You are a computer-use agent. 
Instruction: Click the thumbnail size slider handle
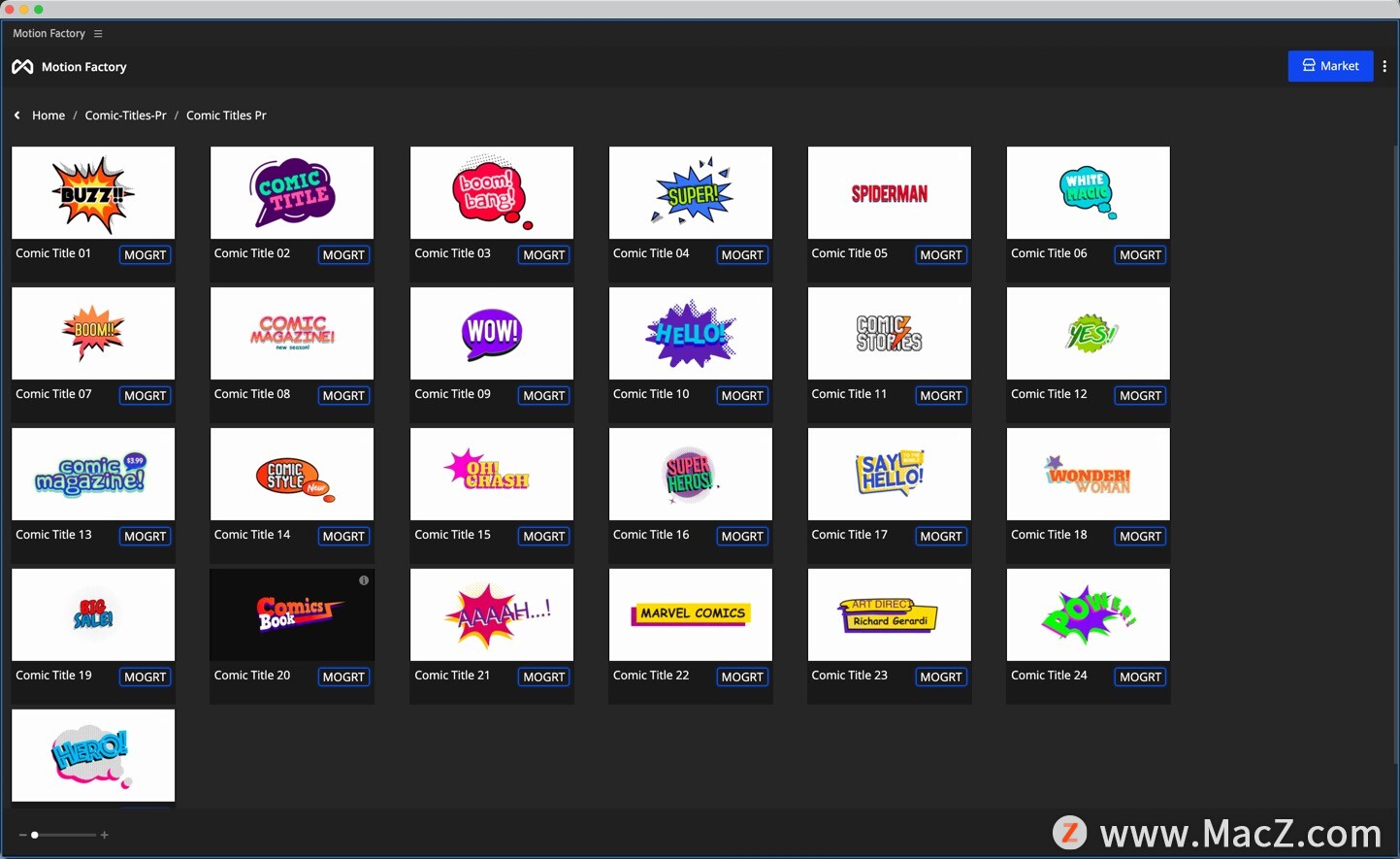pyautogui.click(x=35, y=835)
